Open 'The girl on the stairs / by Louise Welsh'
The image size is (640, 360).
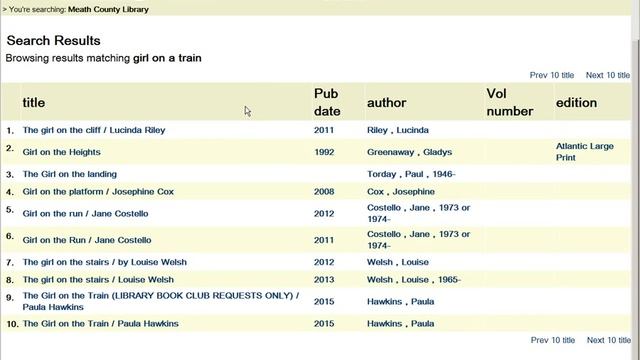pyautogui.click(x=104, y=262)
